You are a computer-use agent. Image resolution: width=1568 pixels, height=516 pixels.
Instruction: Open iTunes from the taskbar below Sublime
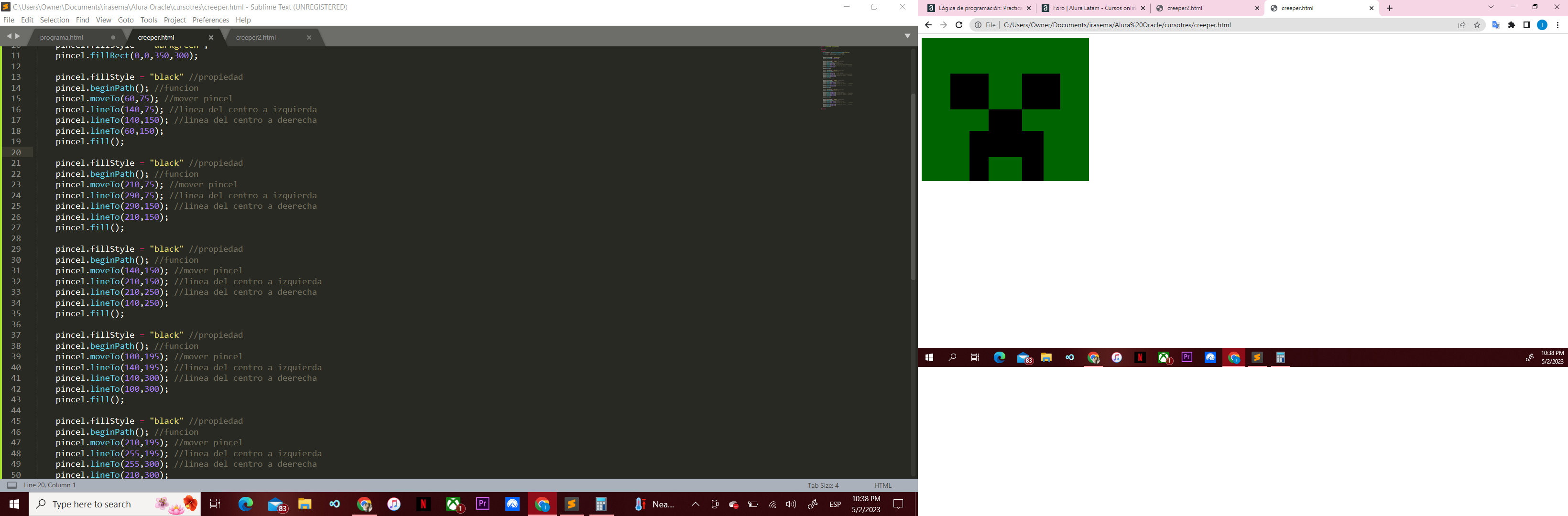coord(394,504)
